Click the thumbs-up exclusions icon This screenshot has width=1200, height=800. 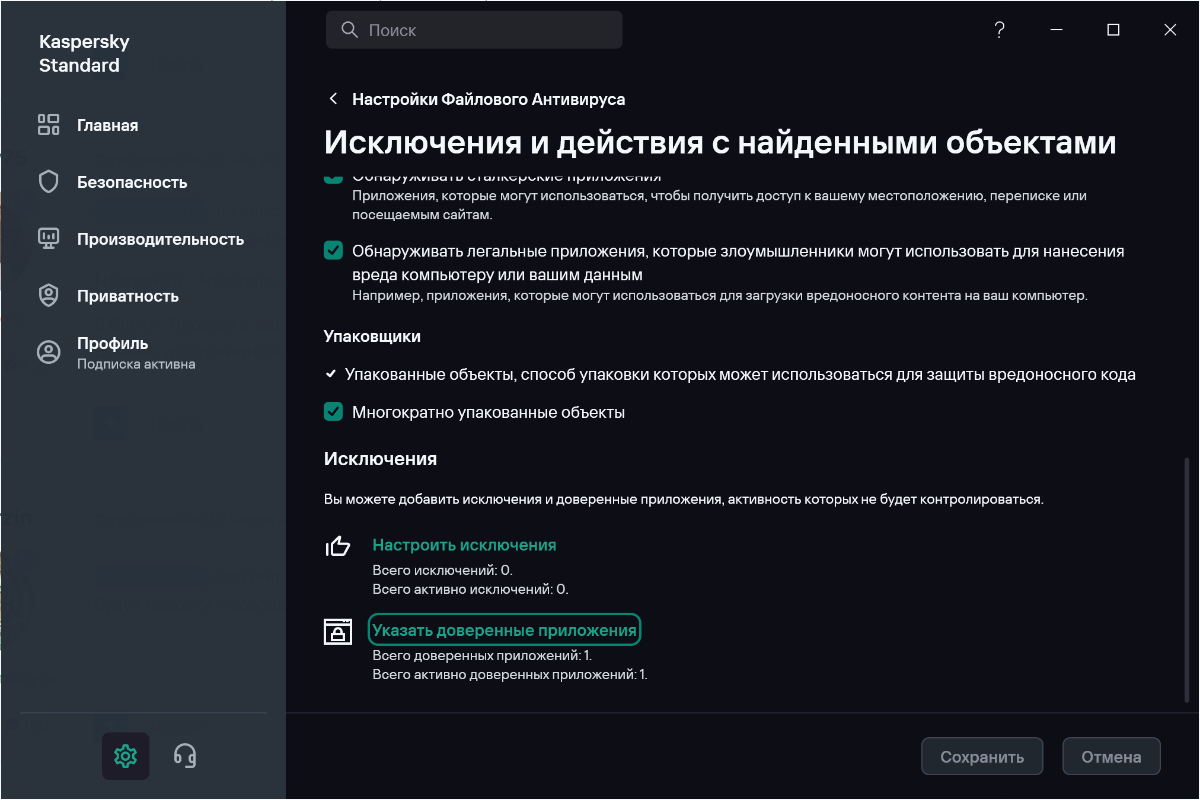click(x=338, y=546)
